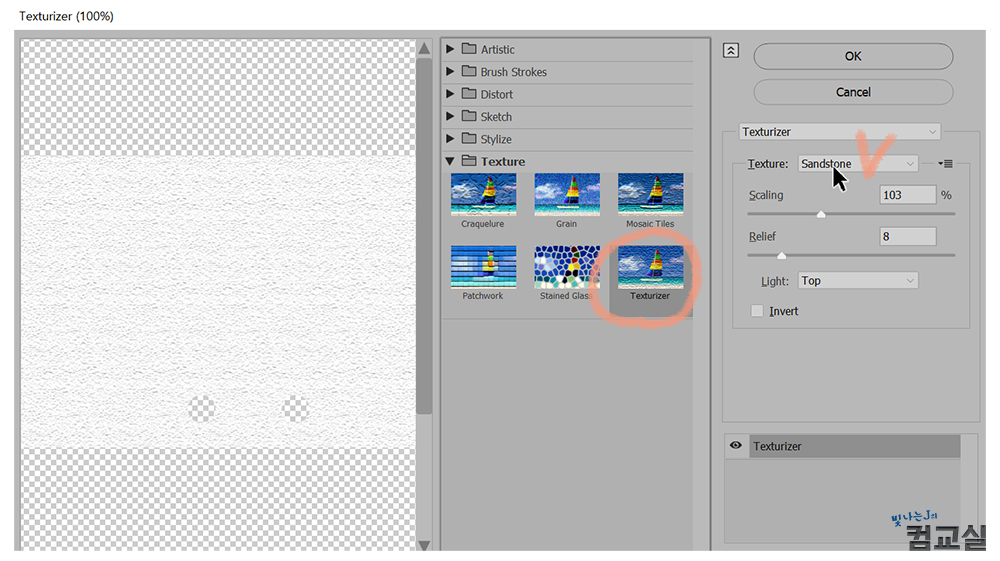Click the preview vertical scrollbar thumb
1000x561 pixels.
click(x=424, y=236)
